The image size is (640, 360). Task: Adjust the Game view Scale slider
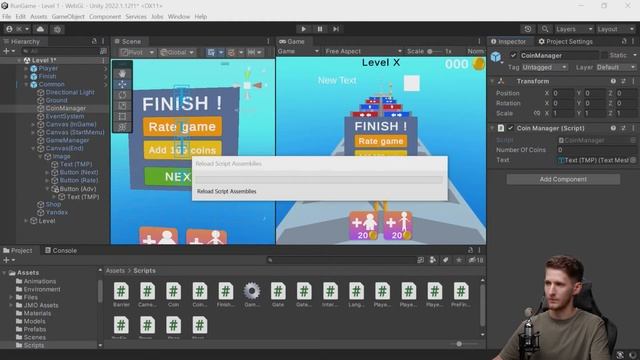(x=434, y=51)
